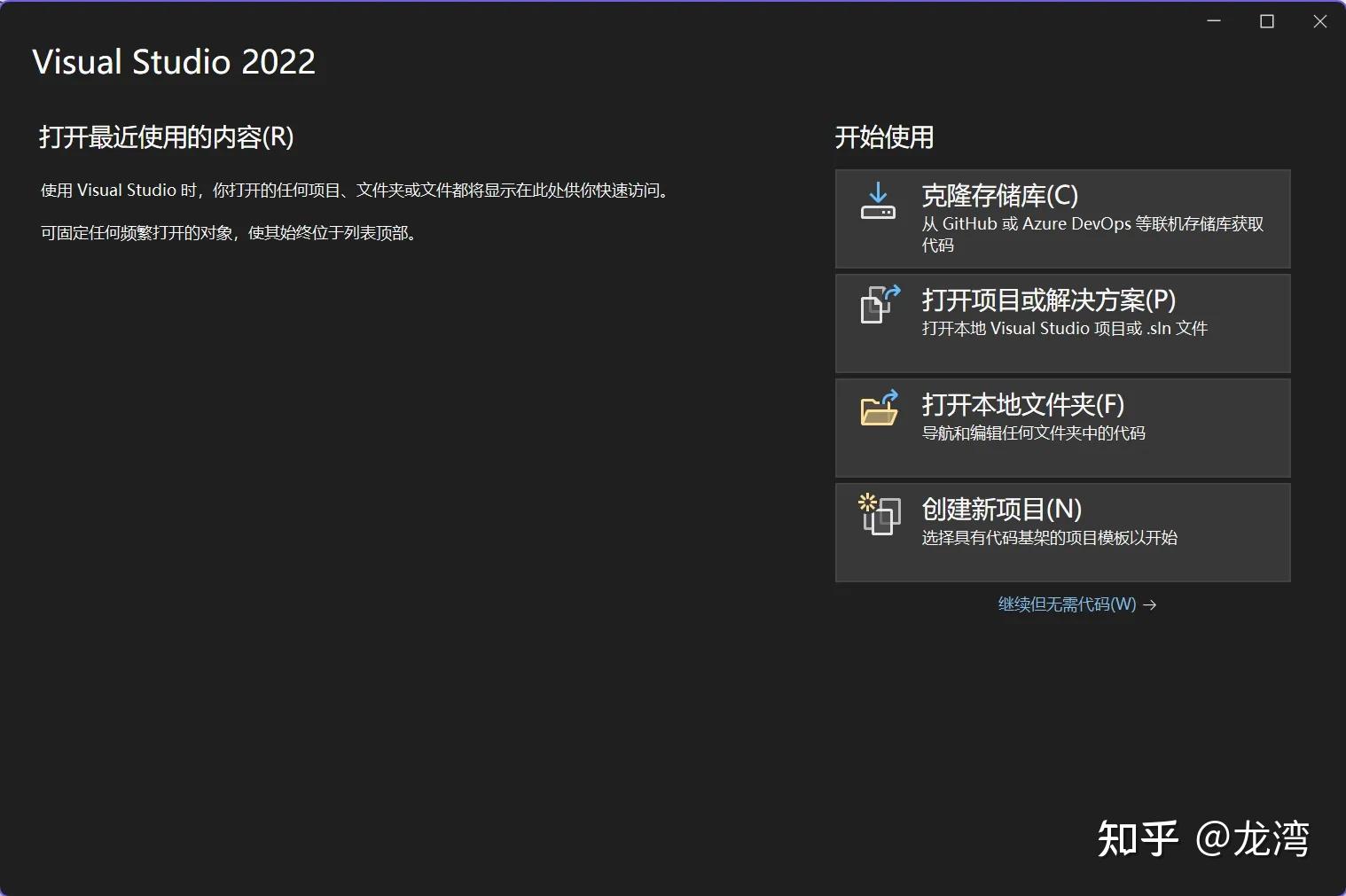Image resolution: width=1346 pixels, height=896 pixels.
Task: Close the Visual Studio 2022 start window
Action: (x=1320, y=20)
